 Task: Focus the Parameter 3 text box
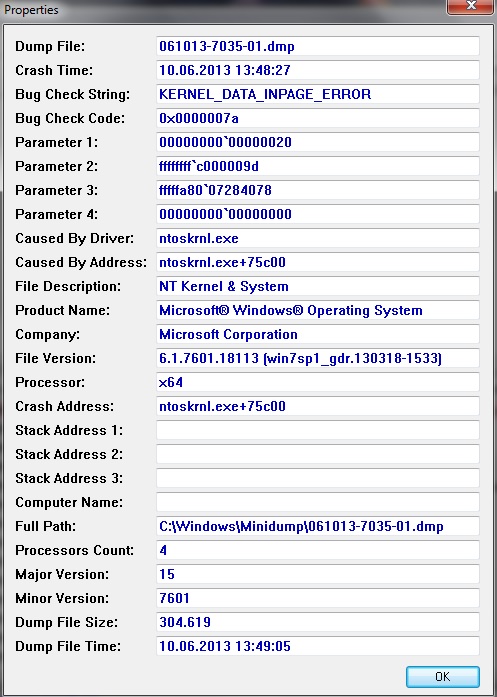pos(318,190)
